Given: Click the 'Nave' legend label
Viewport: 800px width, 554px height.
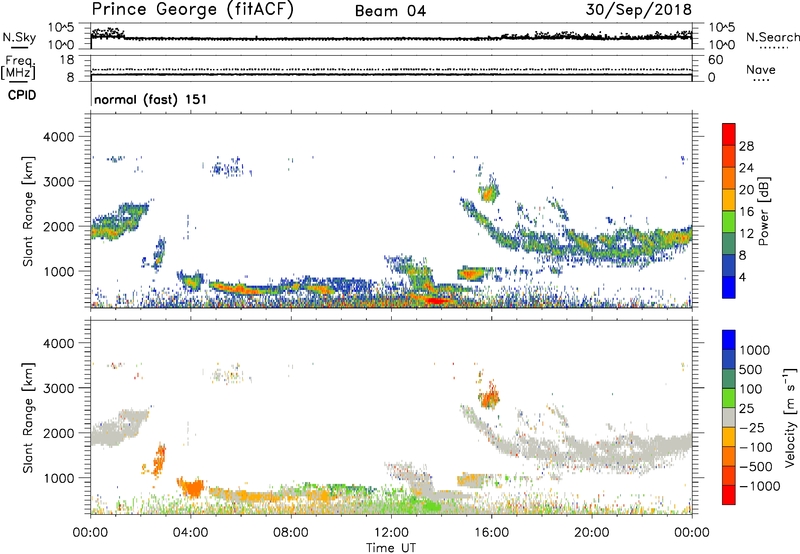Looking at the screenshot, I should click(x=761, y=69).
